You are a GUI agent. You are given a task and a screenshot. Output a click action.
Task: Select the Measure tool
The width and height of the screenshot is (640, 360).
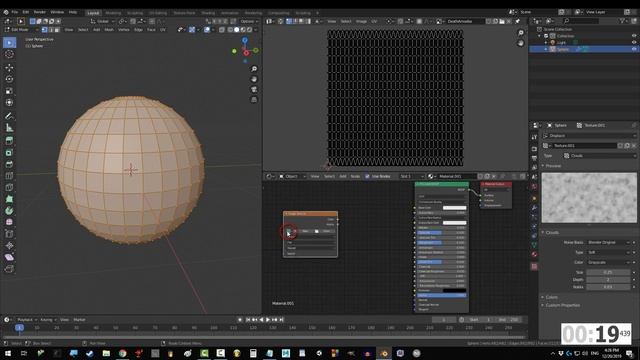[x=9, y=128]
